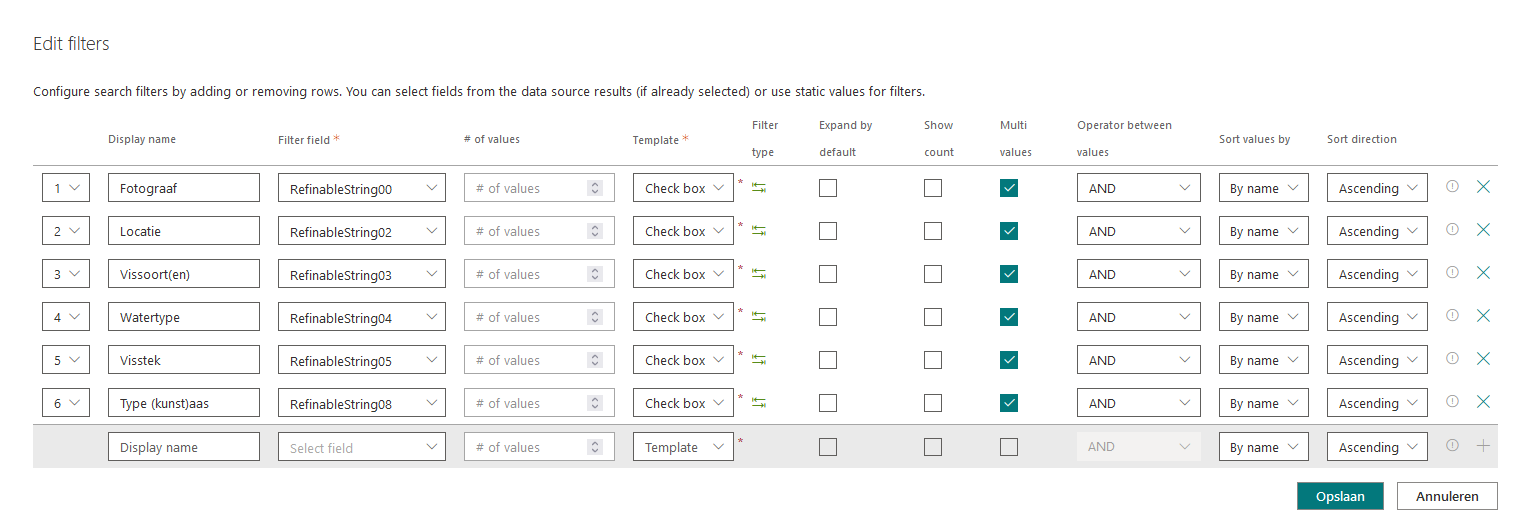Open the RefinableString02 filter field dropdown
Viewport: 1529px width, 524px height.
tap(362, 231)
